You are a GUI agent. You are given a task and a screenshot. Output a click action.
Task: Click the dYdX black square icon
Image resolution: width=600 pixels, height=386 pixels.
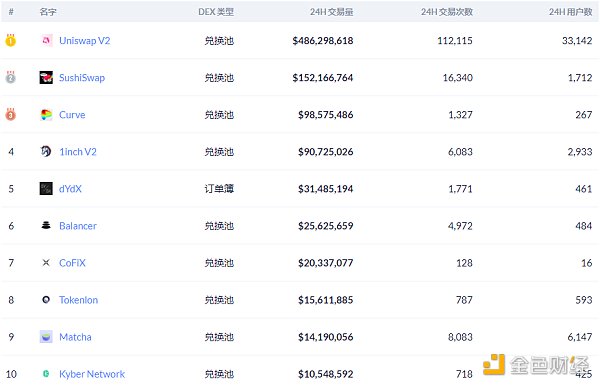pos(46,189)
